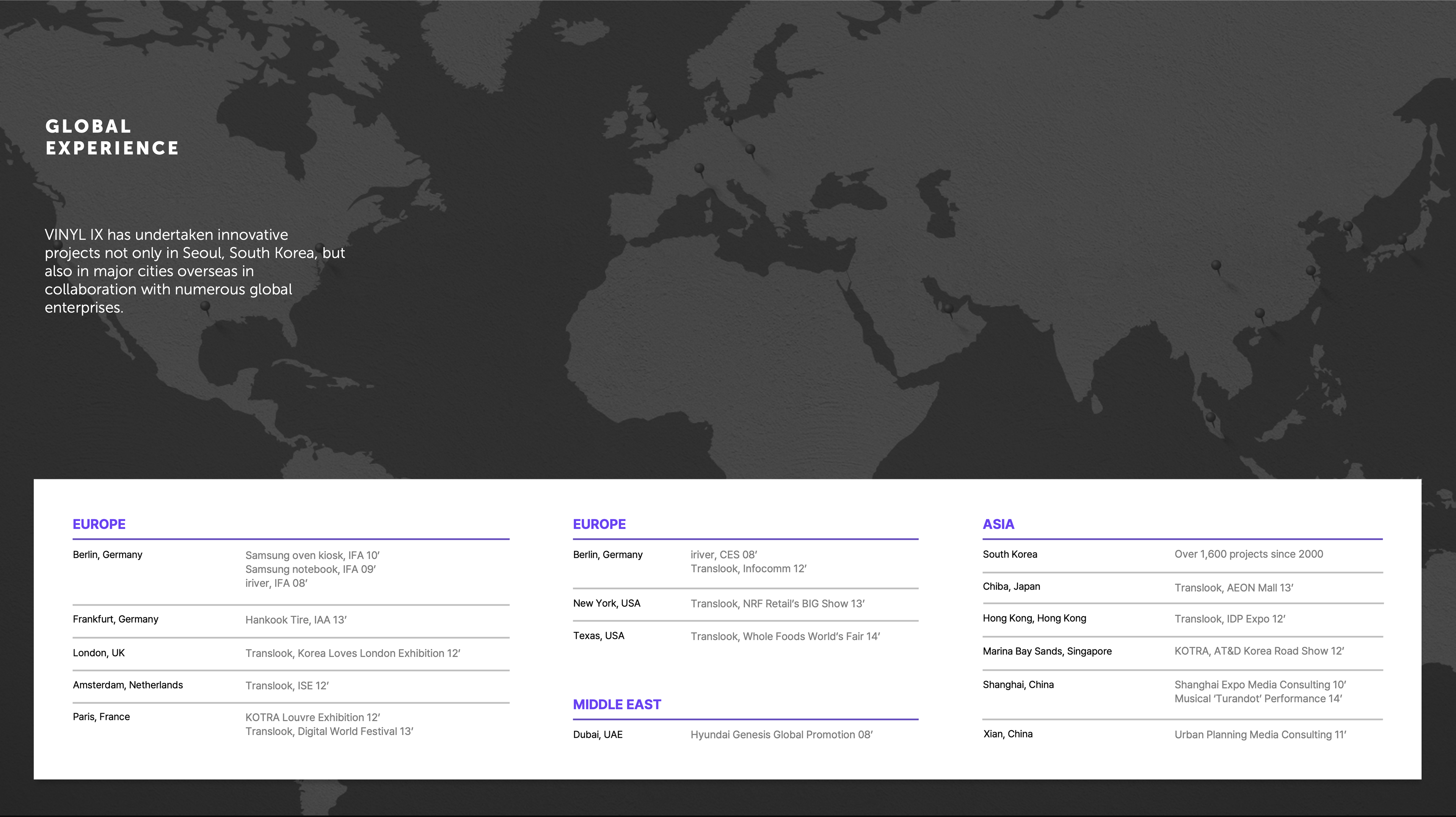Click the map pin on the Korean peninsula
Screen dimensions: 1456x817
(x=1348, y=227)
